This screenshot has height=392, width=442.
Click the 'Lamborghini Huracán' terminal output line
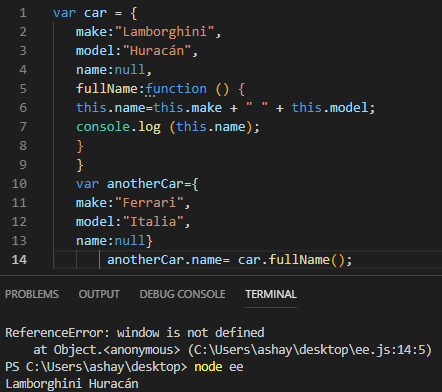point(72,384)
